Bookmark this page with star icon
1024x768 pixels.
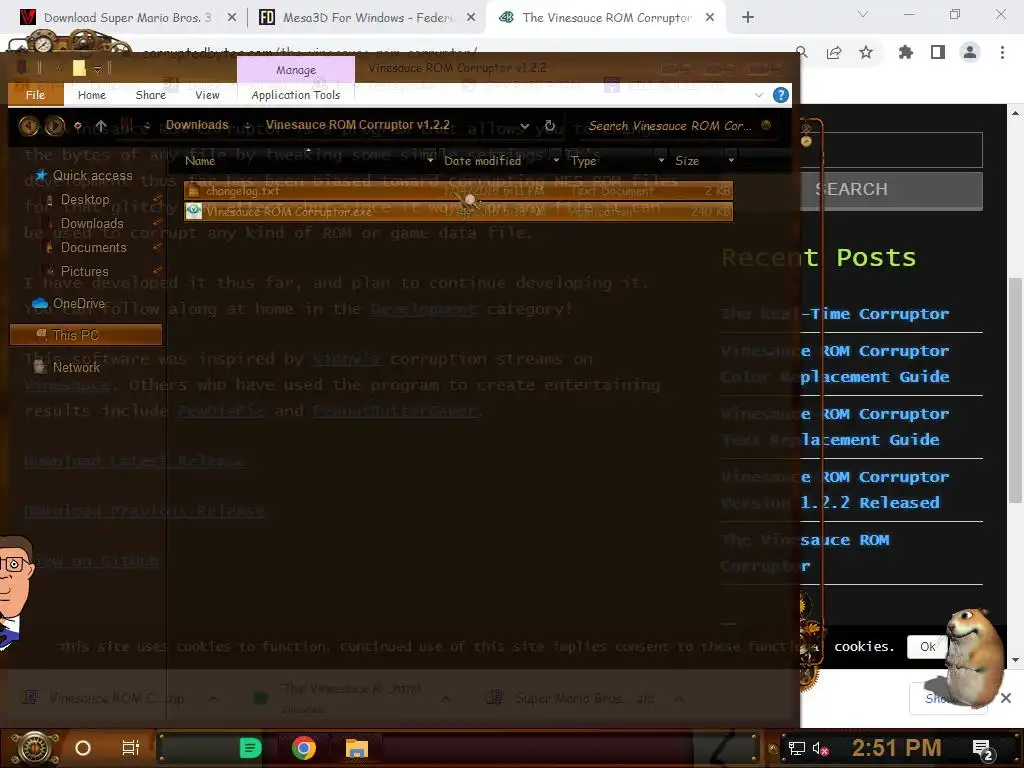point(866,52)
